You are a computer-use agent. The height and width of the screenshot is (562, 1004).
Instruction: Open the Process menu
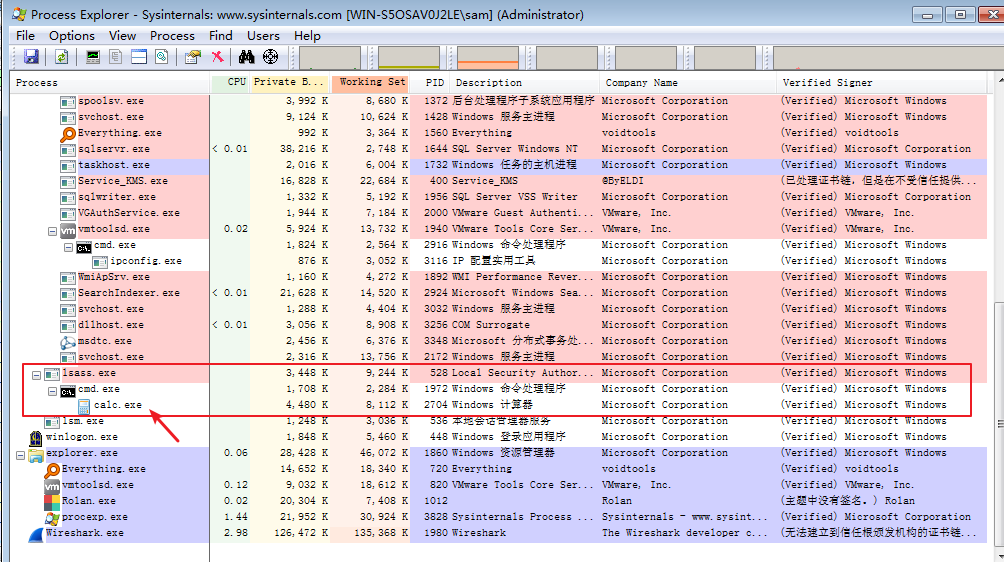click(172, 36)
